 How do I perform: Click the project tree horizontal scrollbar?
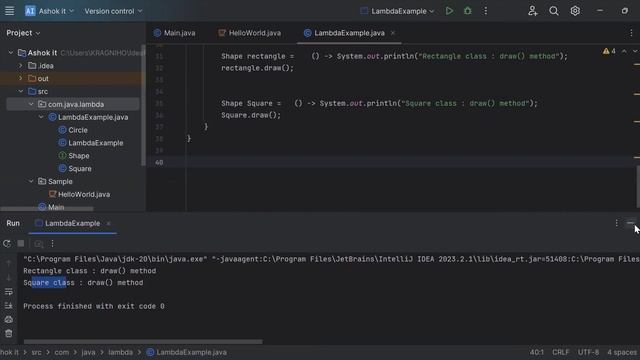click(x=47, y=209)
